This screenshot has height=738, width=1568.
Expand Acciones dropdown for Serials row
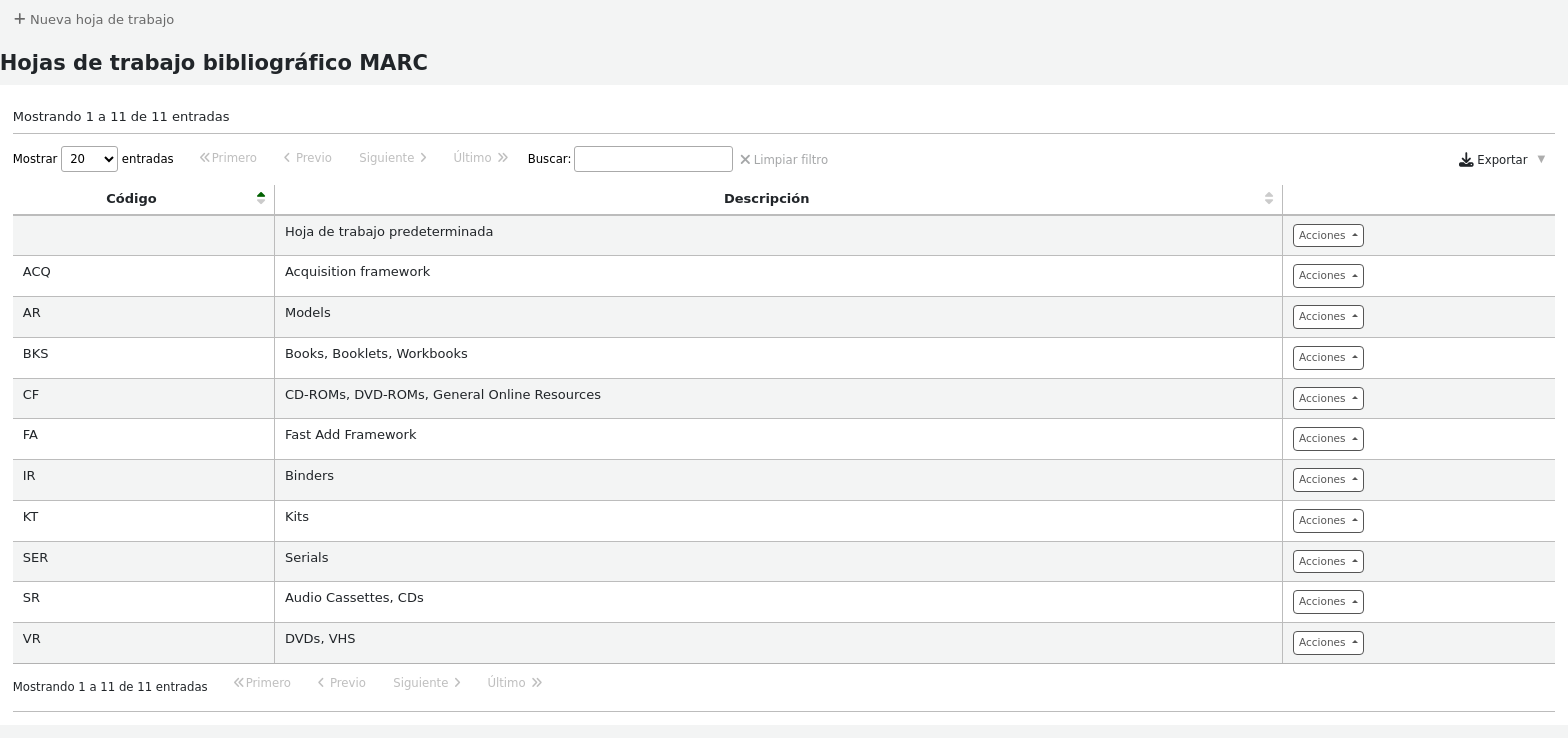1327,562
